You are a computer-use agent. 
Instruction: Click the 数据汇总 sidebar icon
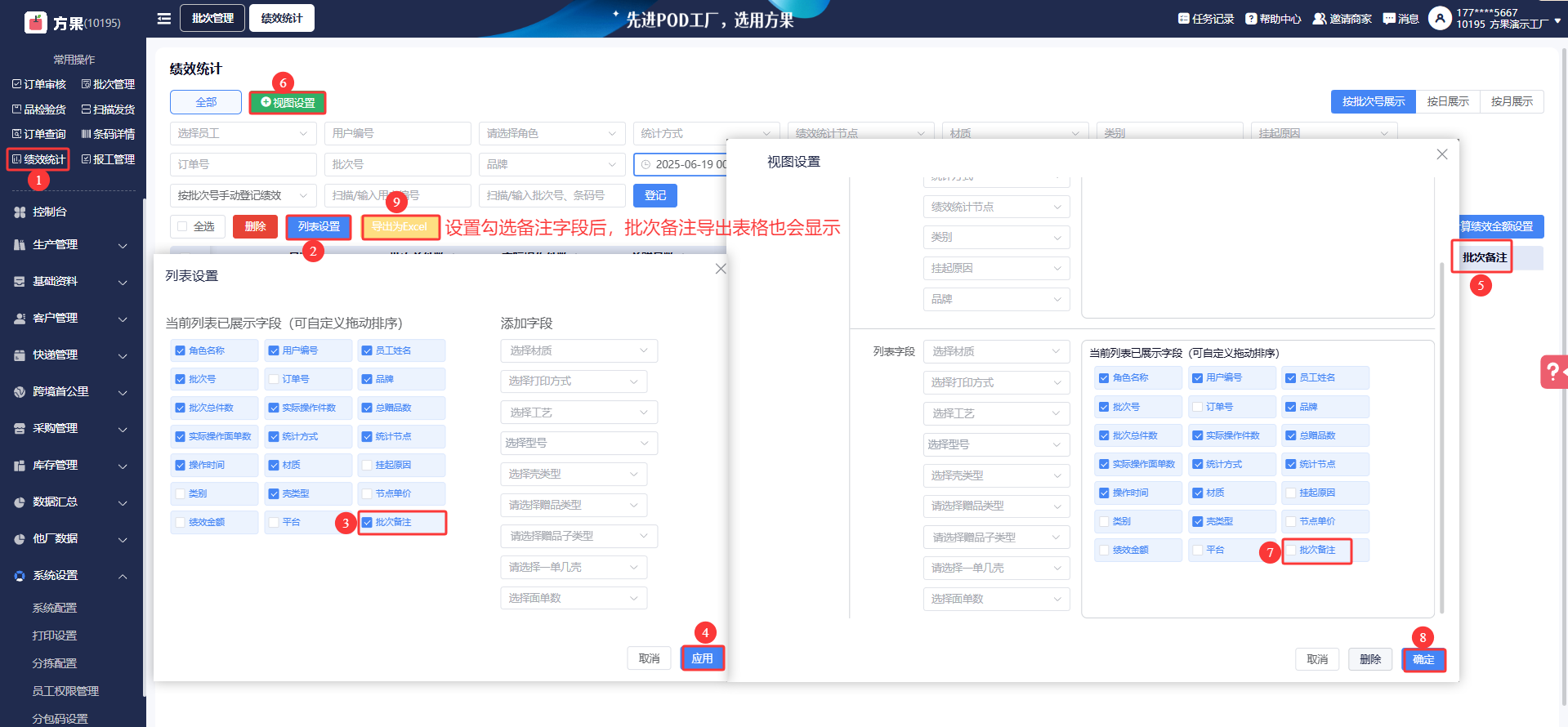[x=20, y=502]
